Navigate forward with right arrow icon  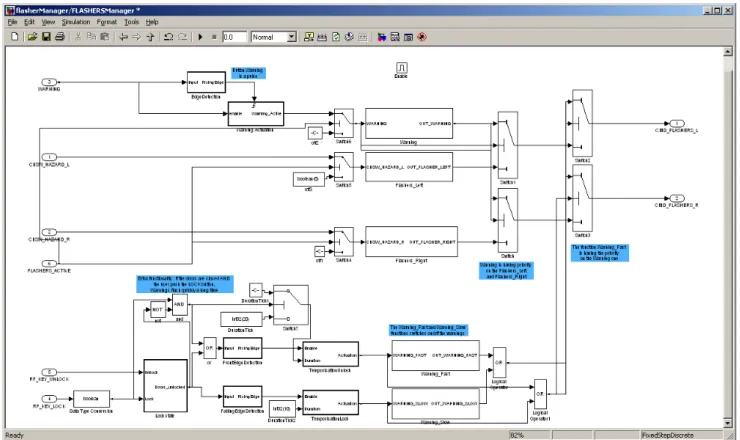coord(137,37)
